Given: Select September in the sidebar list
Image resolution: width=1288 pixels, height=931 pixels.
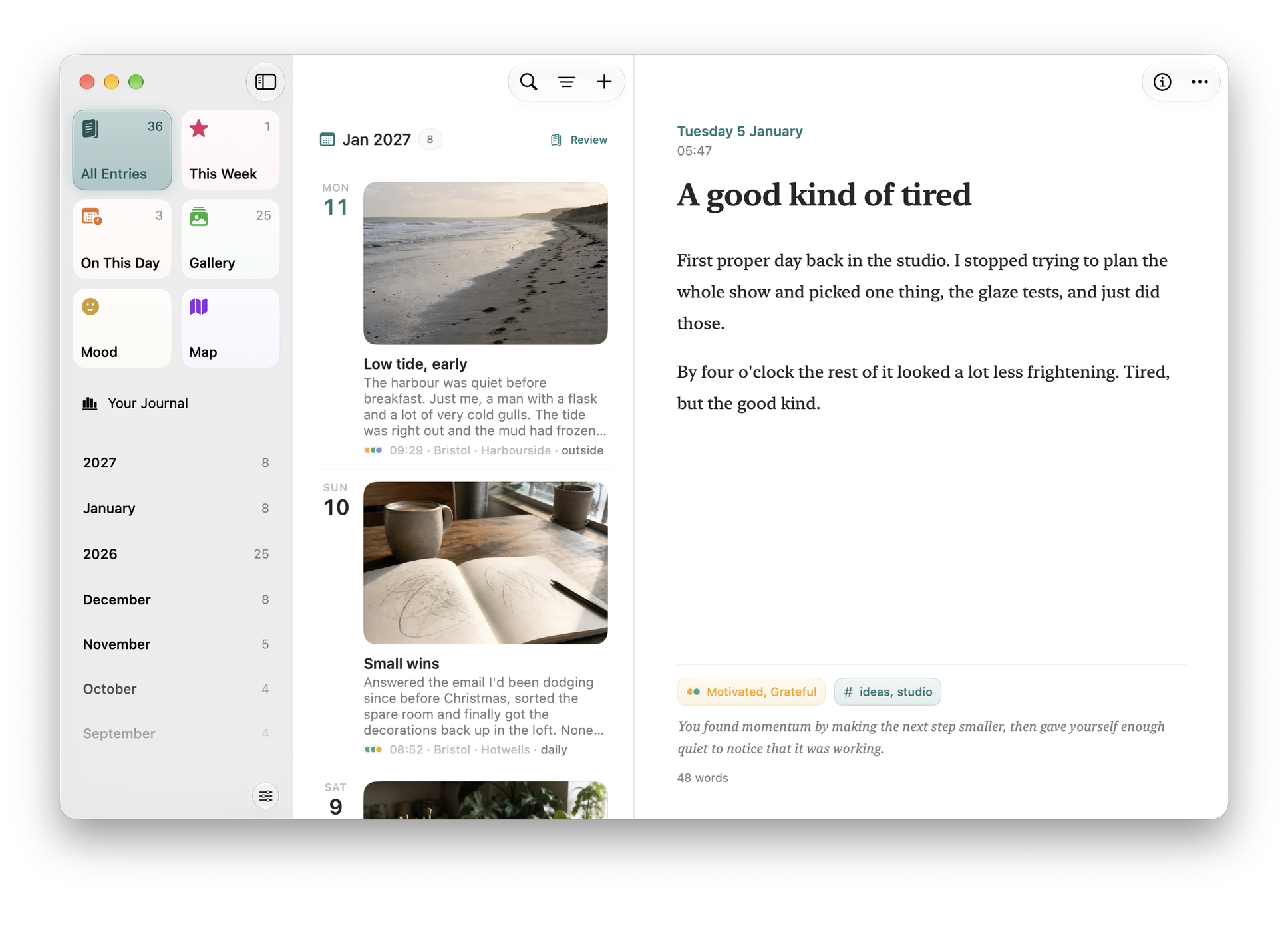Looking at the screenshot, I should tap(176, 733).
